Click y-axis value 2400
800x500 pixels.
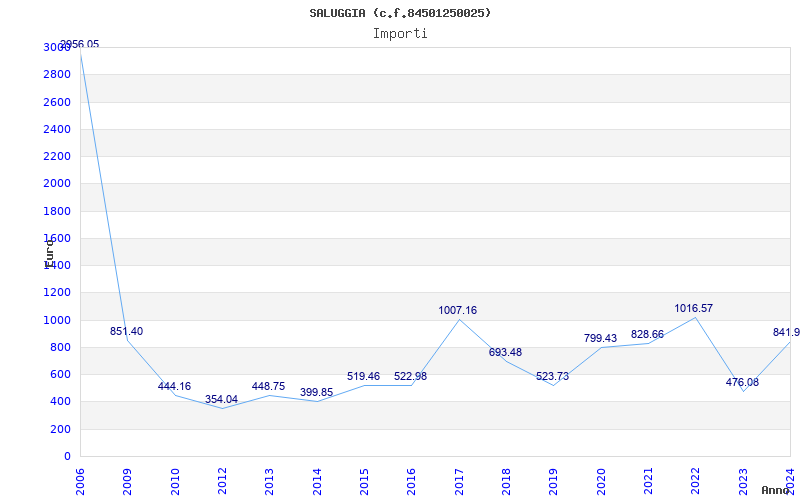[x=57, y=129]
